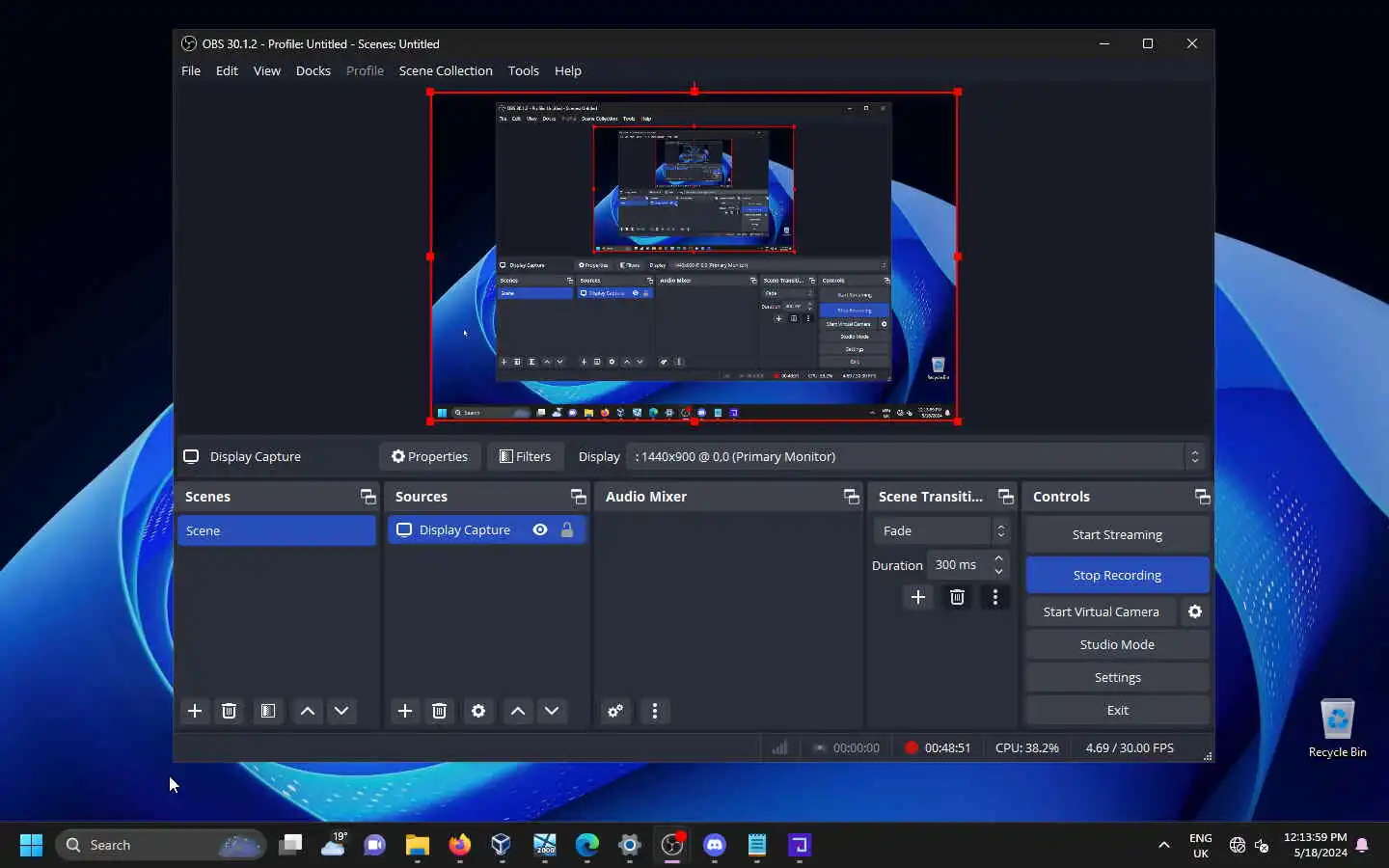
Task: Click the Exit button
Action: (1117, 710)
